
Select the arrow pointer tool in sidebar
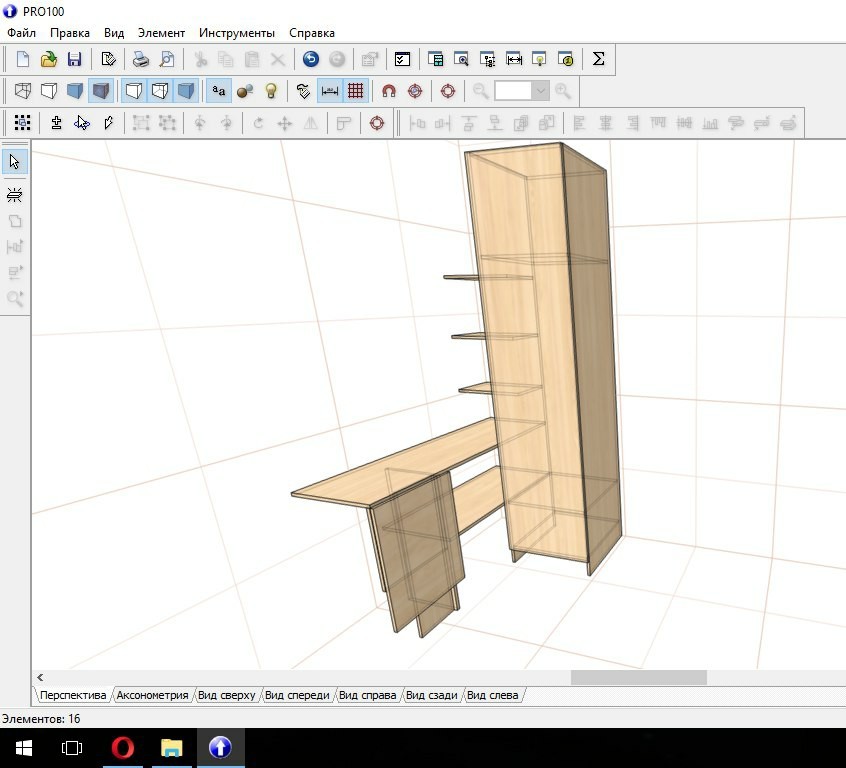click(15, 162)
